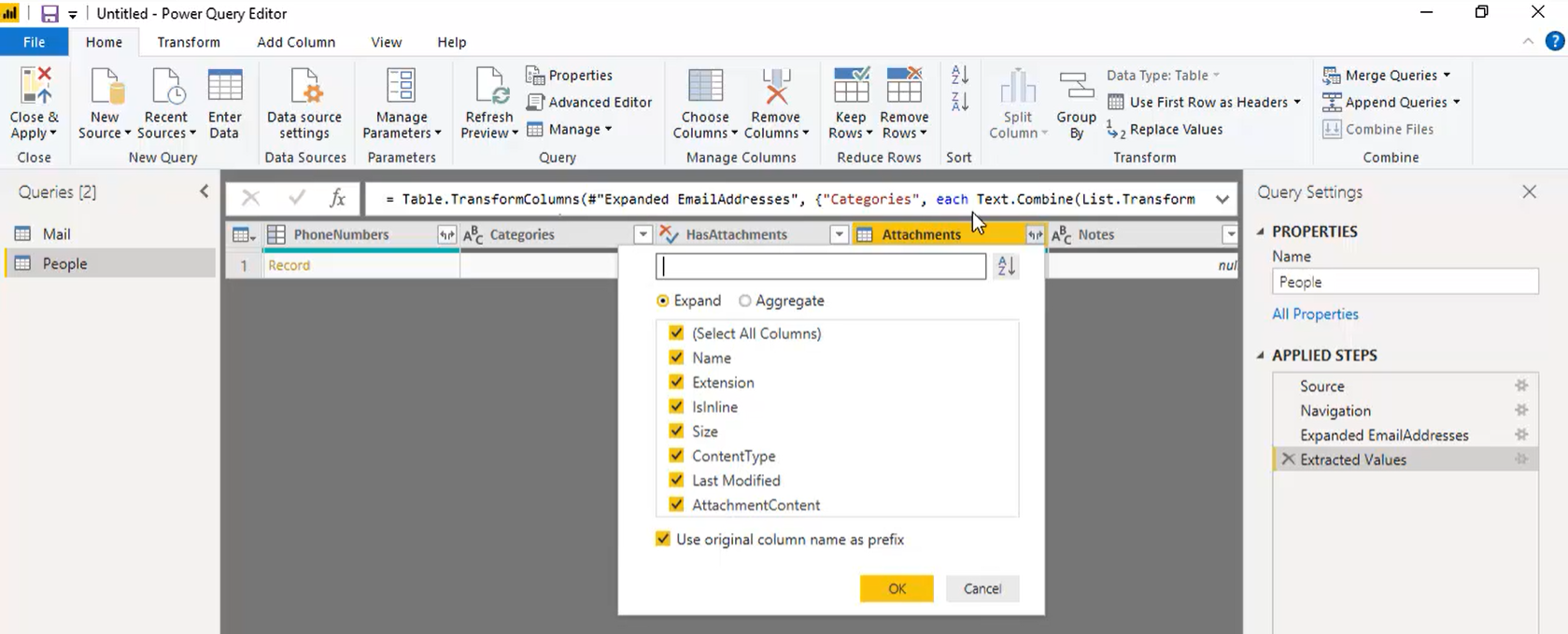
Task: Click the sort button in expand popup
Action: coord(1006,266)
